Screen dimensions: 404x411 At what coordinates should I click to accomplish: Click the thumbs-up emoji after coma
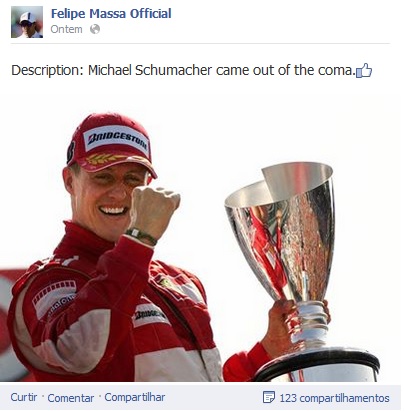coord(364,70)
